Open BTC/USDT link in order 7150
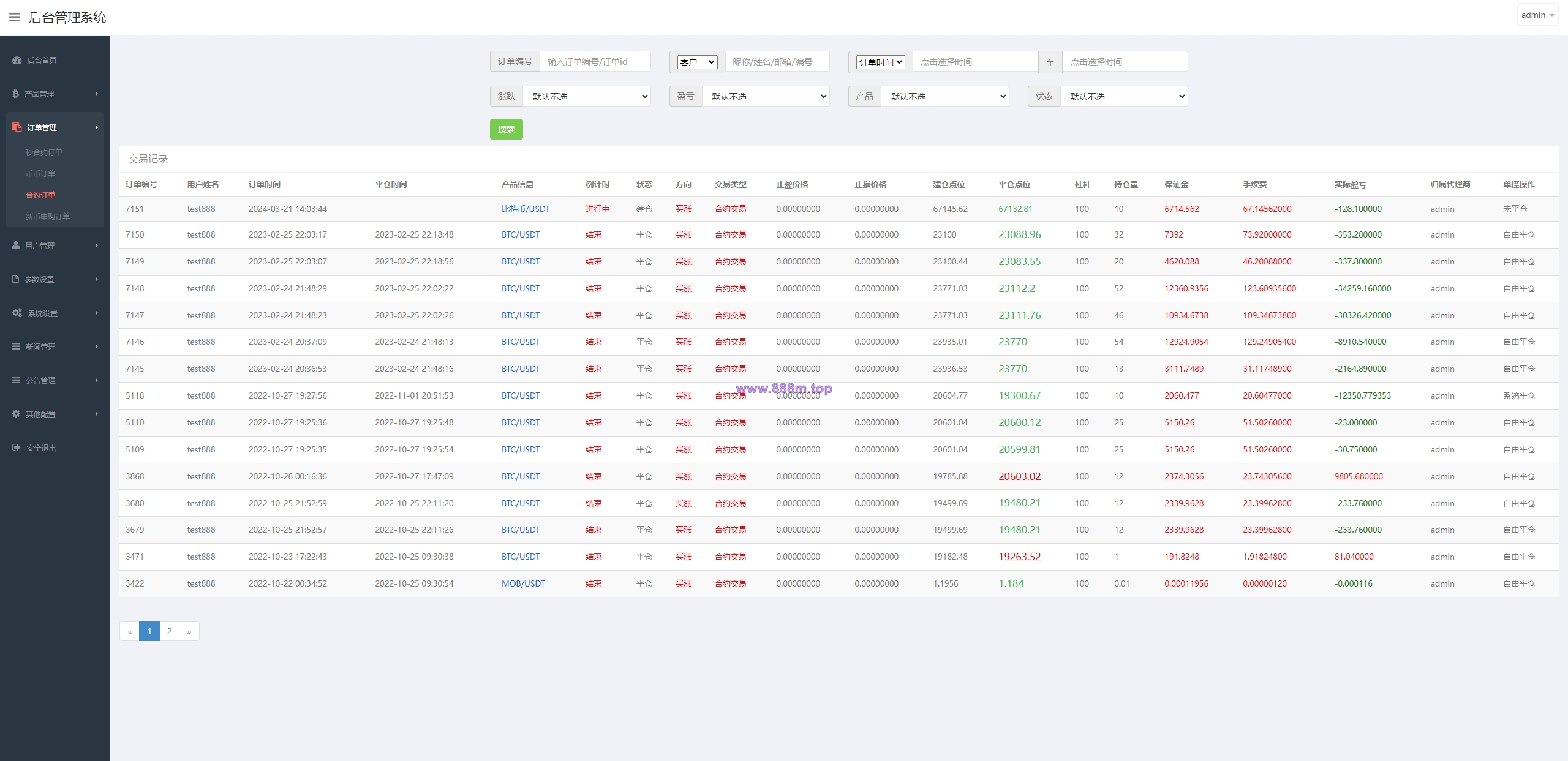 pyautogui.click(x=521, y=234)
